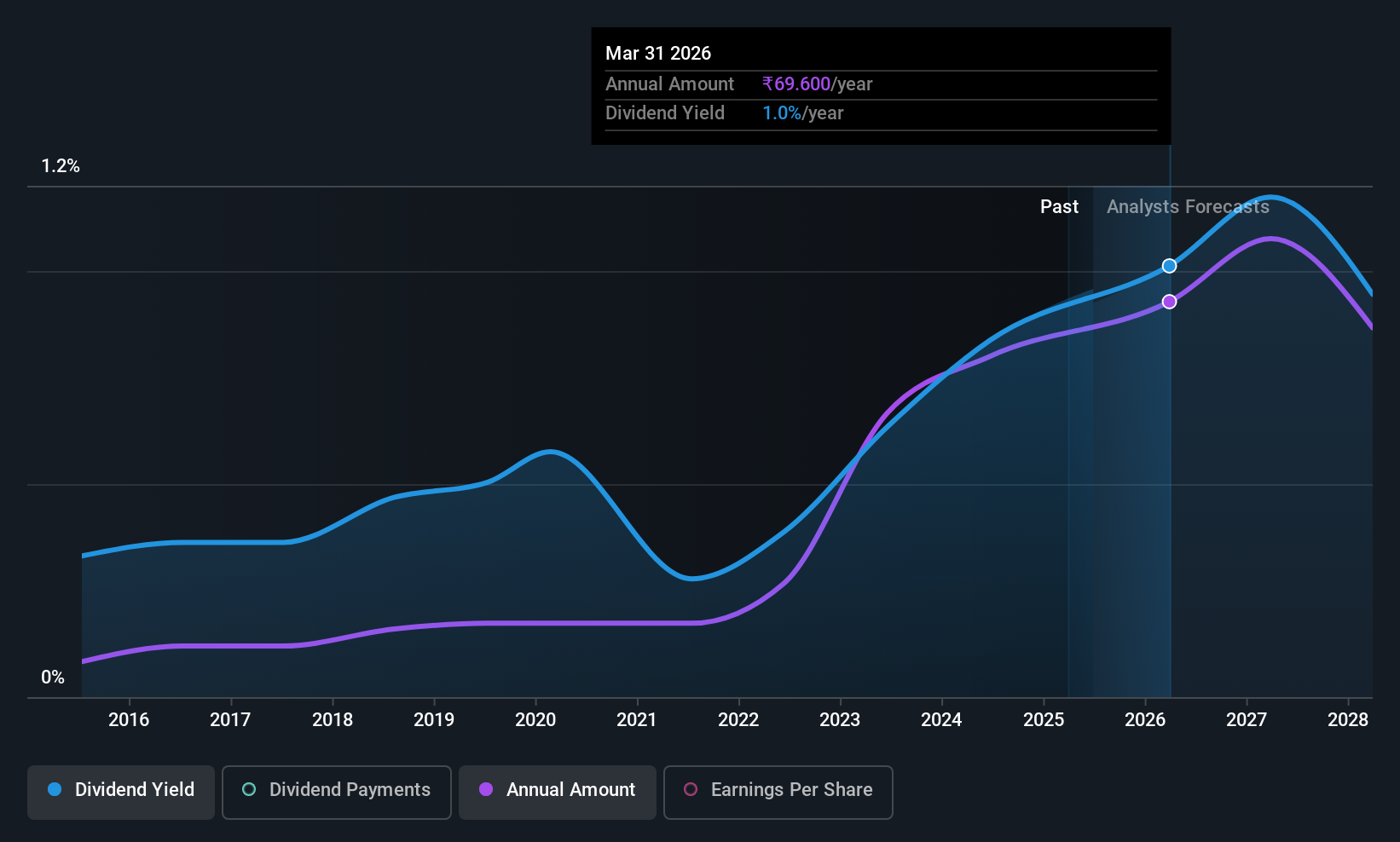Click the pink circle in Earnings Per Share legend

tap(691, 789)
